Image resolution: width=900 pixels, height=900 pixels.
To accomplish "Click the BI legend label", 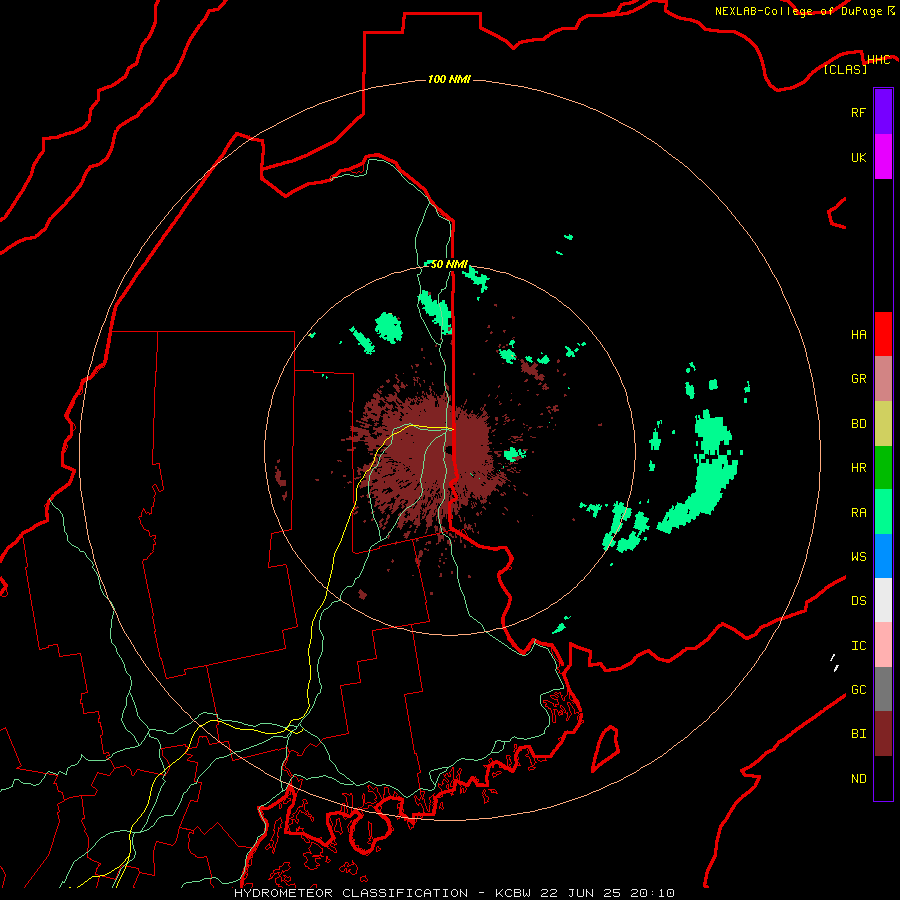I will coord(858,734).
